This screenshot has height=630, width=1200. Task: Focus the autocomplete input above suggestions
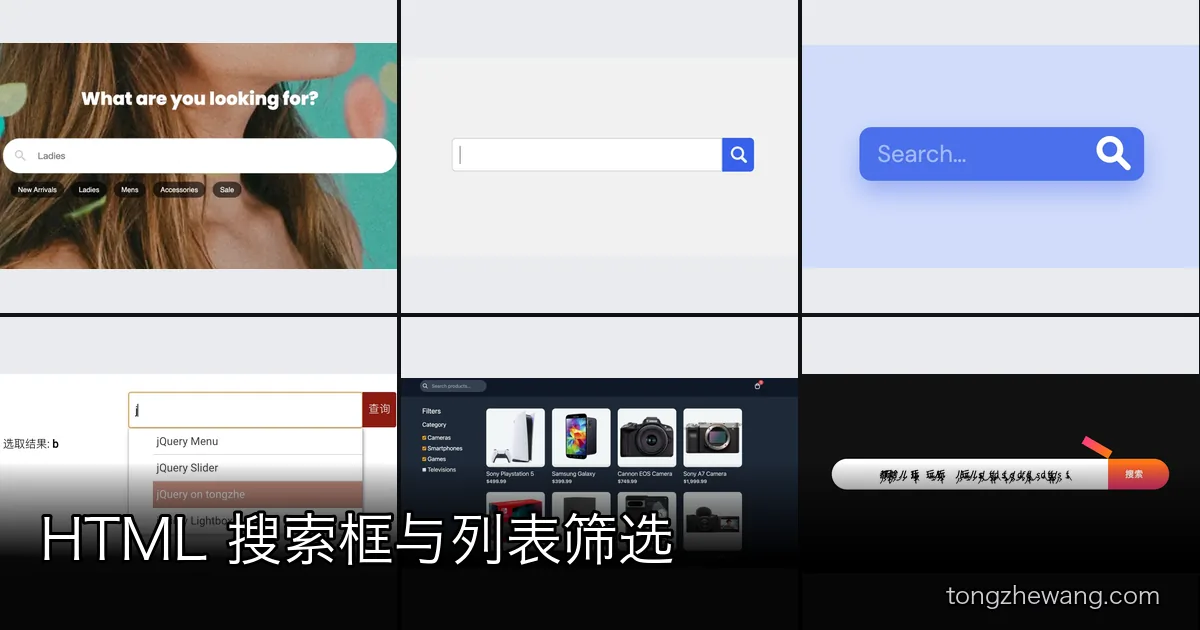(x=245, y=410)
